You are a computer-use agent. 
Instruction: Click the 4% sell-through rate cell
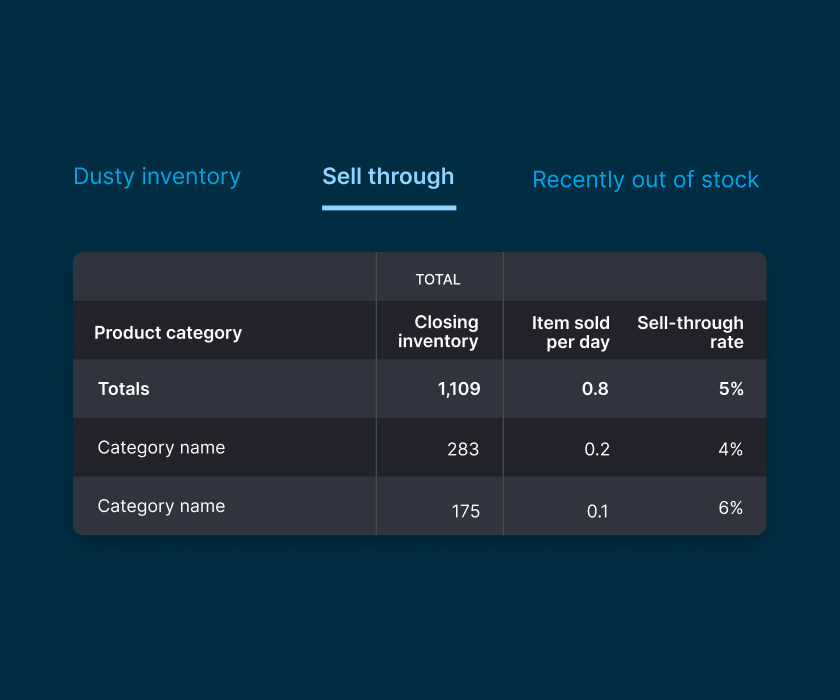730,450
